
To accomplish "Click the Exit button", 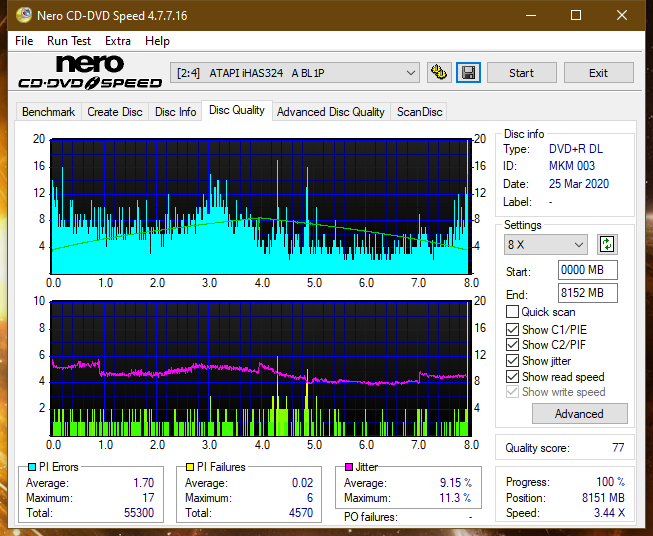I will [x=598, y=73].
